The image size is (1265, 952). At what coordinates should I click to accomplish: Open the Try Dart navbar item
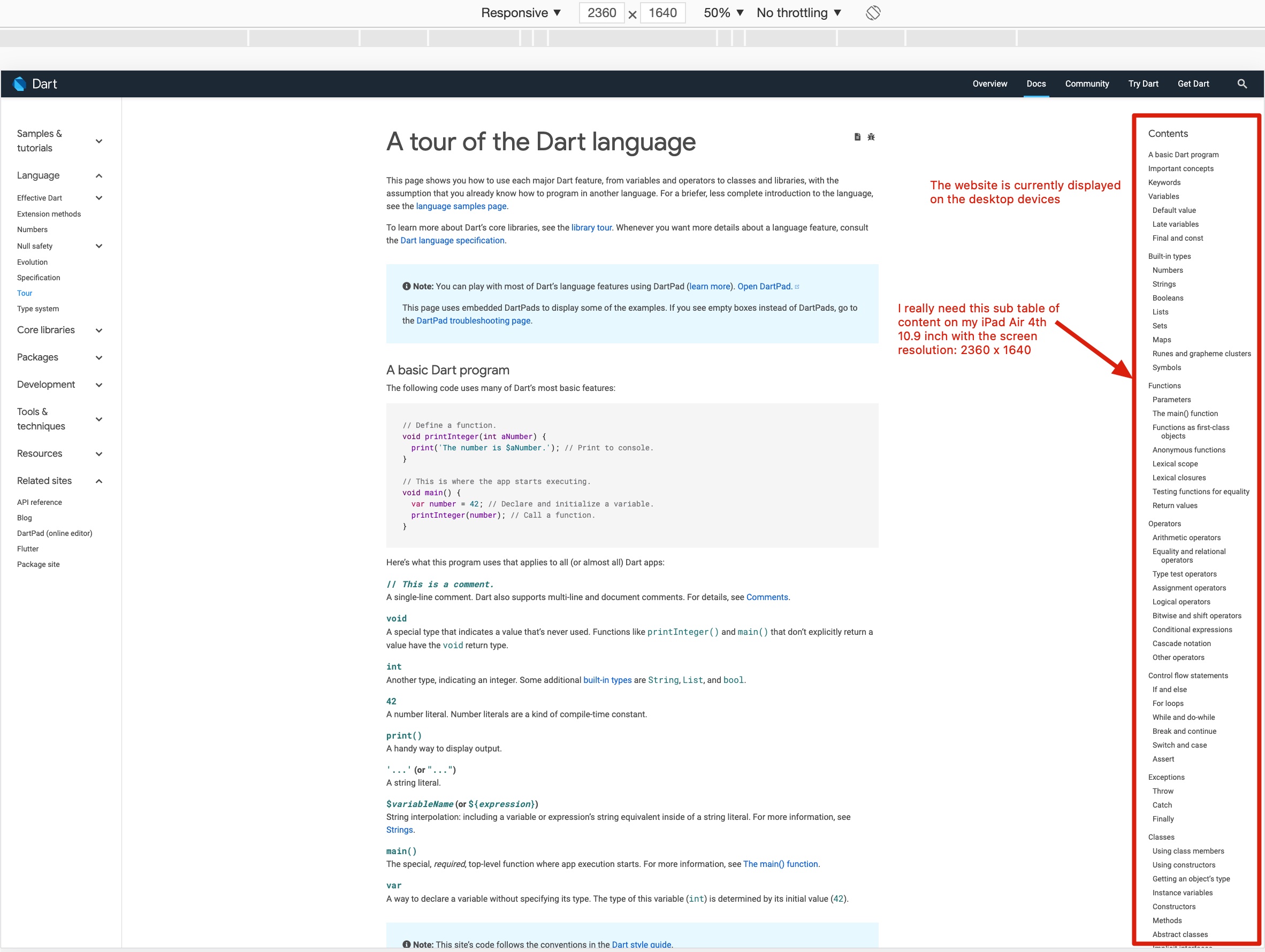[1143, 83]
